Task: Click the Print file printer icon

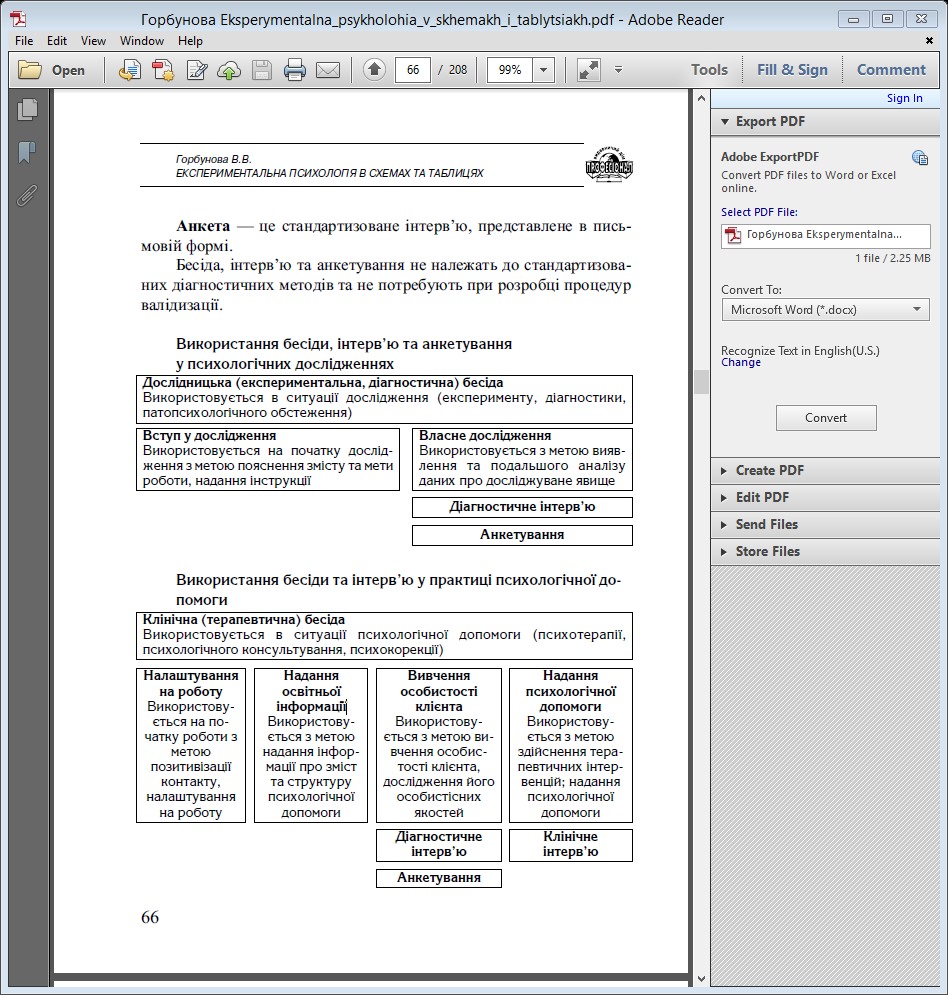Action: coord(294,70)
